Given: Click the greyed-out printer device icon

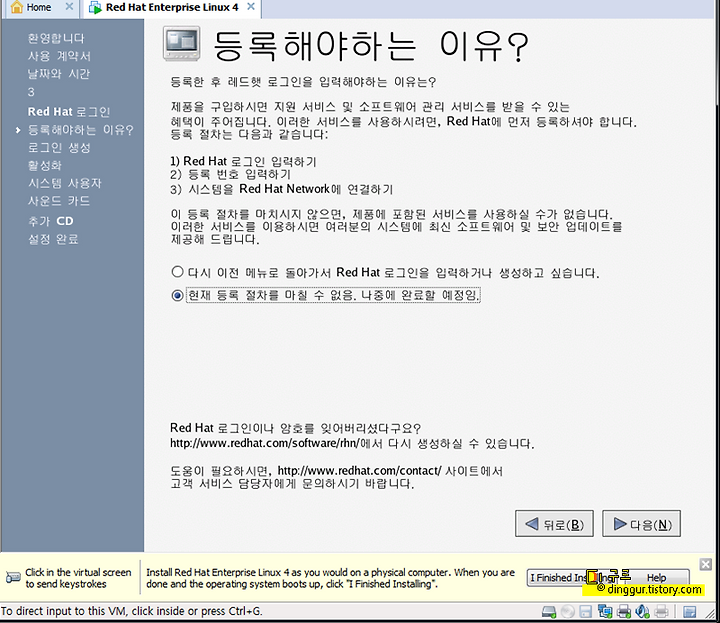Looking at the screenshot, I should pos(661,612).
